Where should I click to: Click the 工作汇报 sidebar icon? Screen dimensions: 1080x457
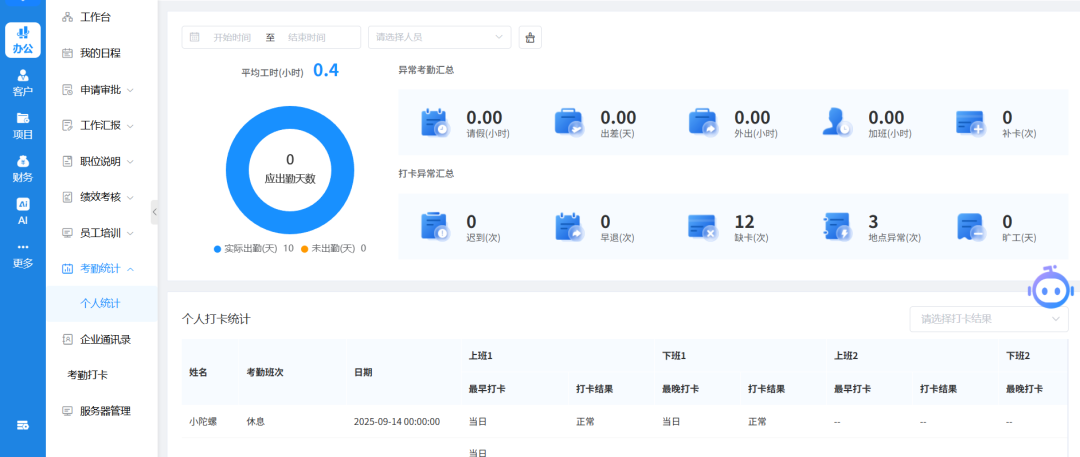[x=68, y=125]
